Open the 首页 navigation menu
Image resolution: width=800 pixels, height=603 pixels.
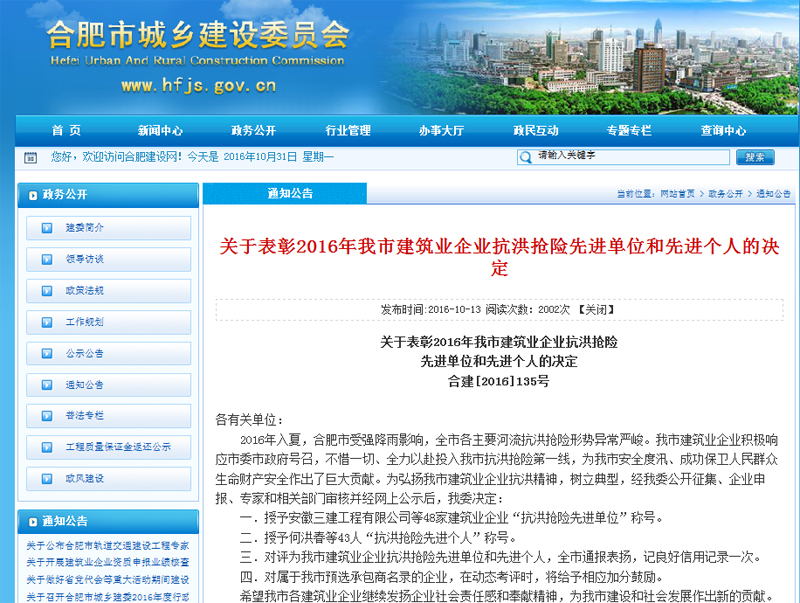click(66, 130)
